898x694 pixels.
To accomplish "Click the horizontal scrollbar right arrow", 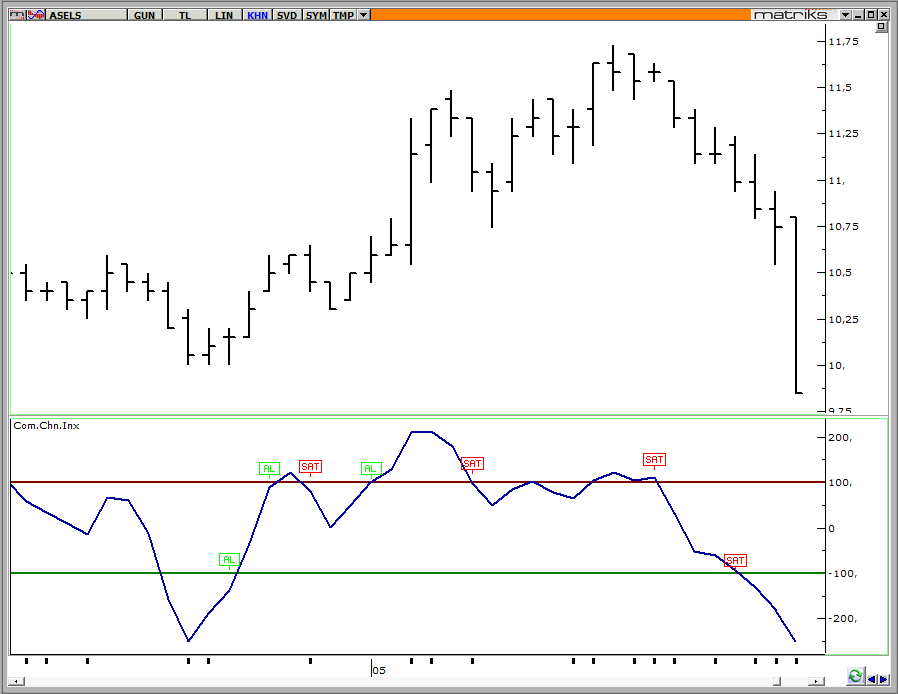I will click(x=816, y=681).
